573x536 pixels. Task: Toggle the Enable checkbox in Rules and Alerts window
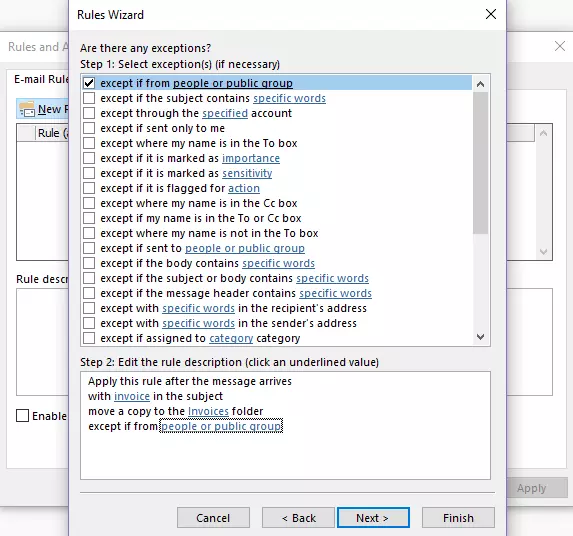point(22,416)
